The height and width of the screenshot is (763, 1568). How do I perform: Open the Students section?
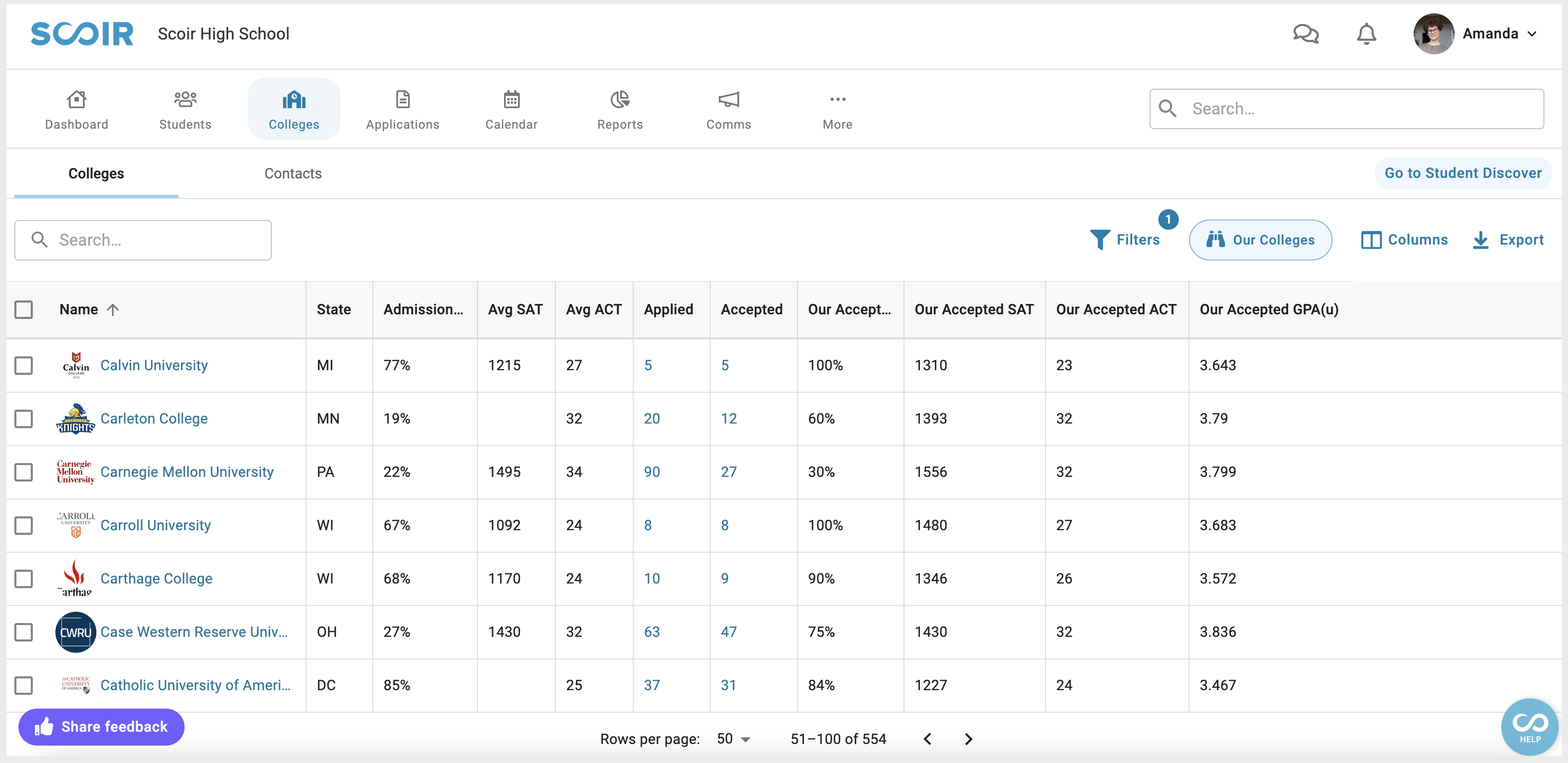[x=185, y=110]
